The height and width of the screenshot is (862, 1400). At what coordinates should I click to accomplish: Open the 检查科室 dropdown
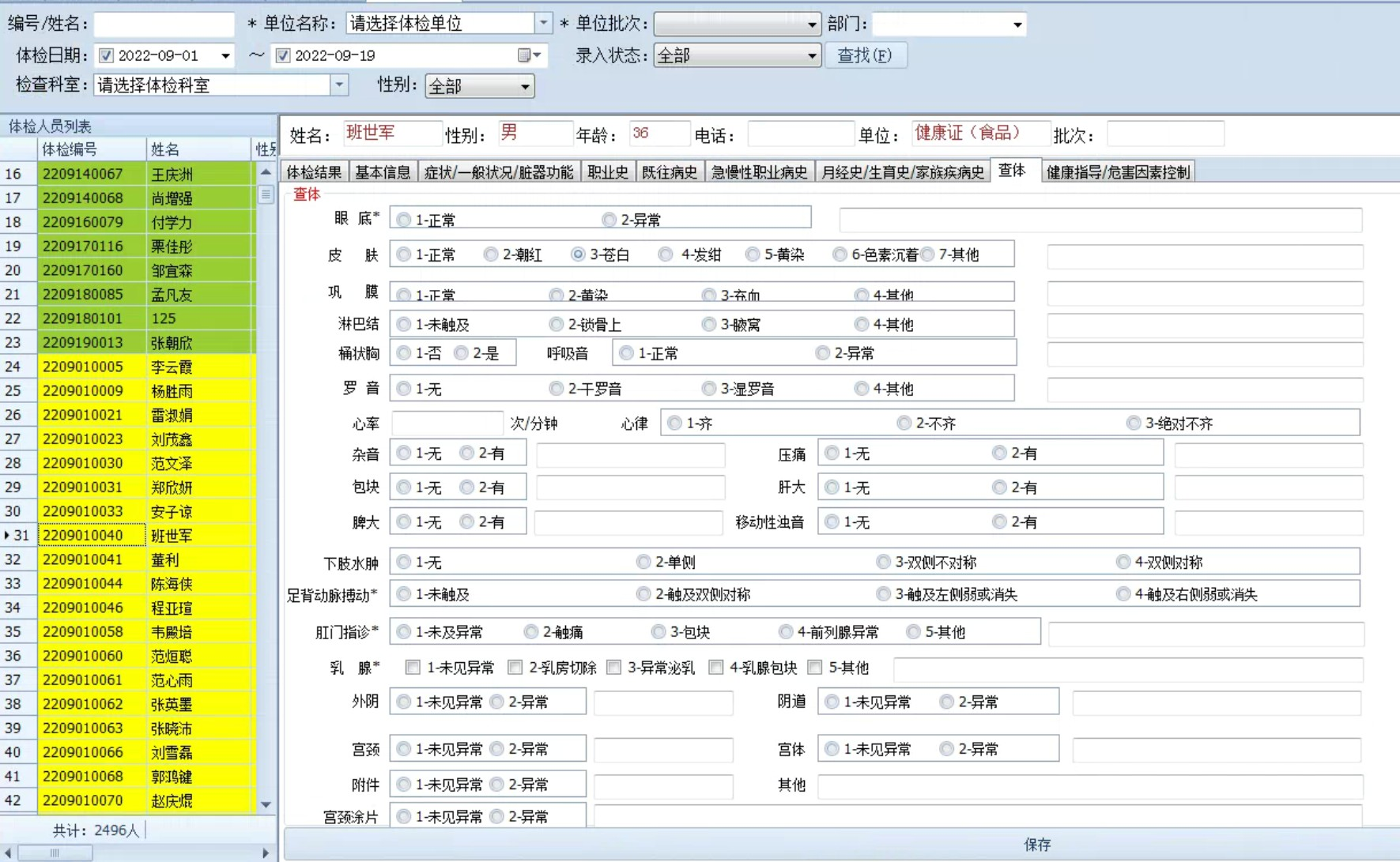point(339,85)
